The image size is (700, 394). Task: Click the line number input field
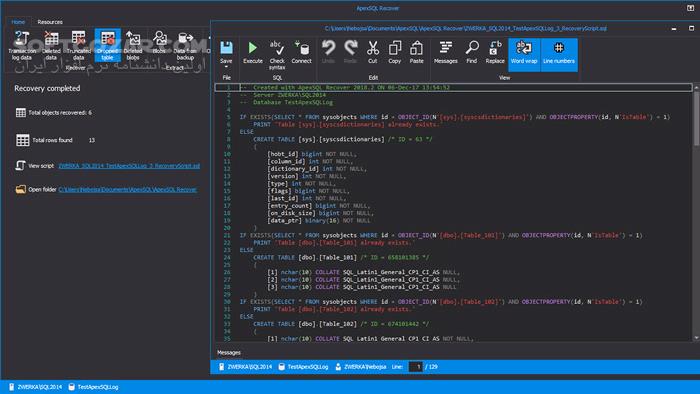[415, 367]
